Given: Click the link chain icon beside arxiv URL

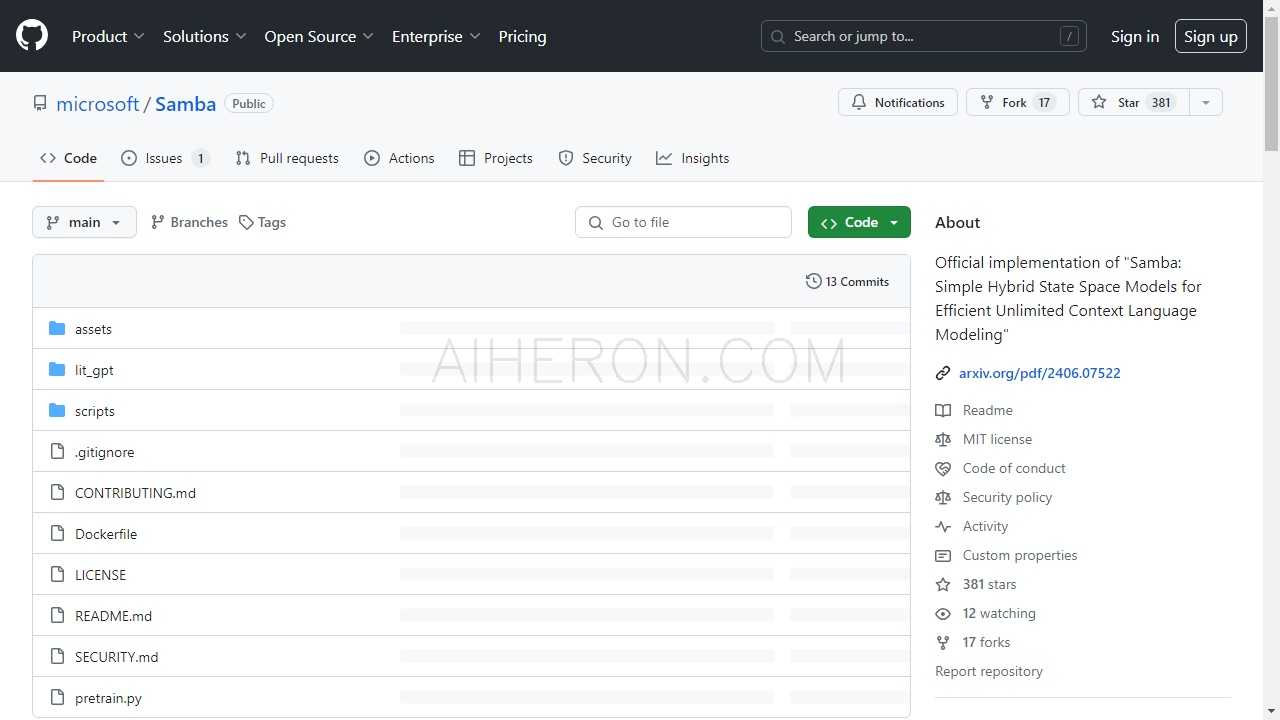Looking at the screenshot, I should pos(943,373).
